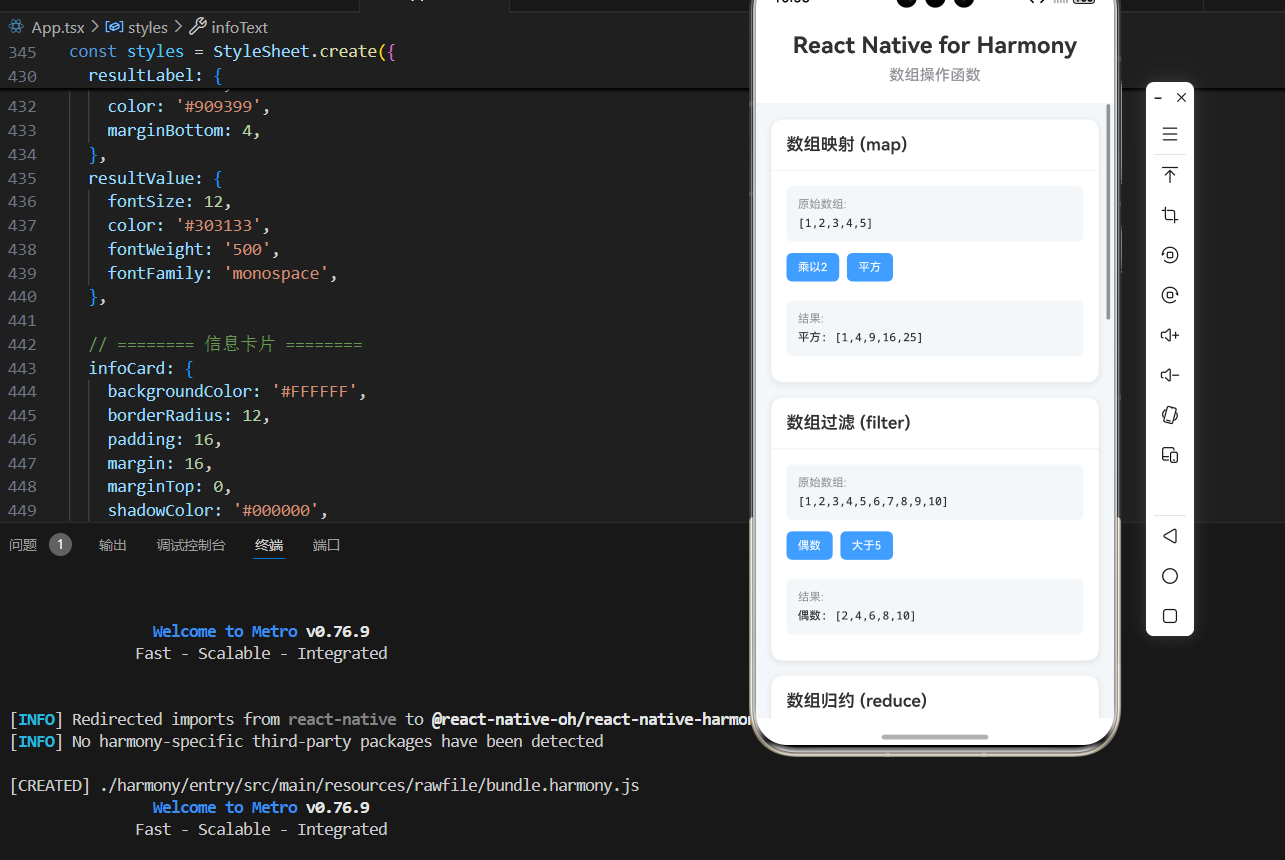Switch to the 调试控制台 panel tab

click(x=191, y=545)
